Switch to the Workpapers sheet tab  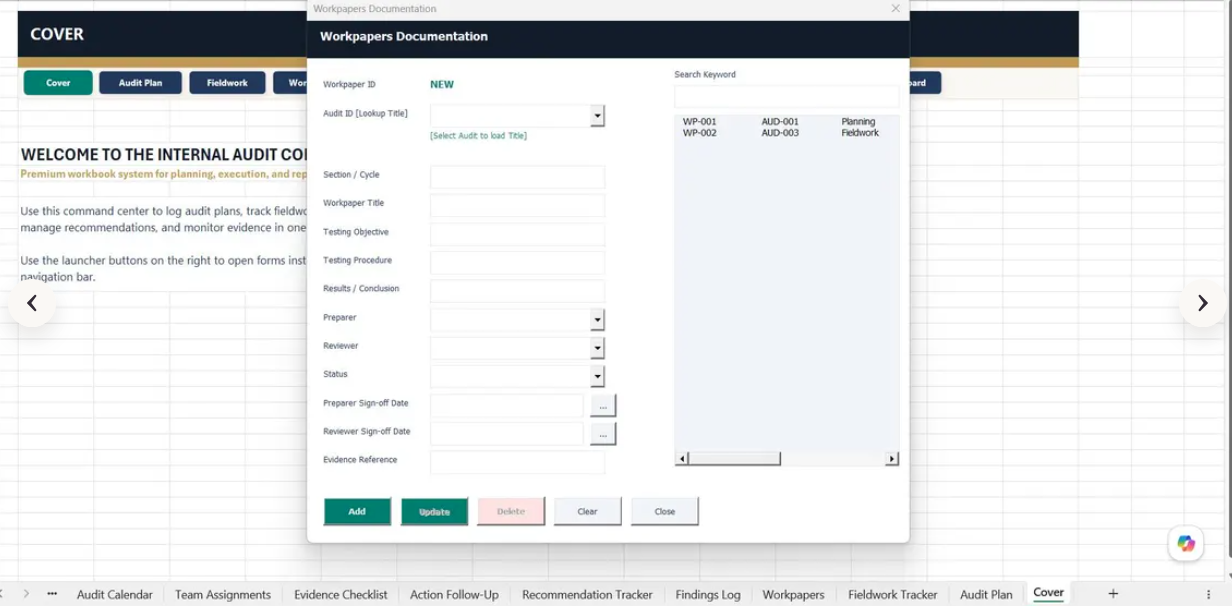(794, 594)
